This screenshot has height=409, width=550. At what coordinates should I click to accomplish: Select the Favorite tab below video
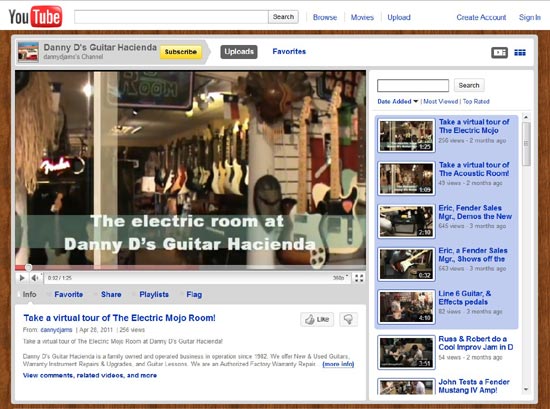coord(68,295)
